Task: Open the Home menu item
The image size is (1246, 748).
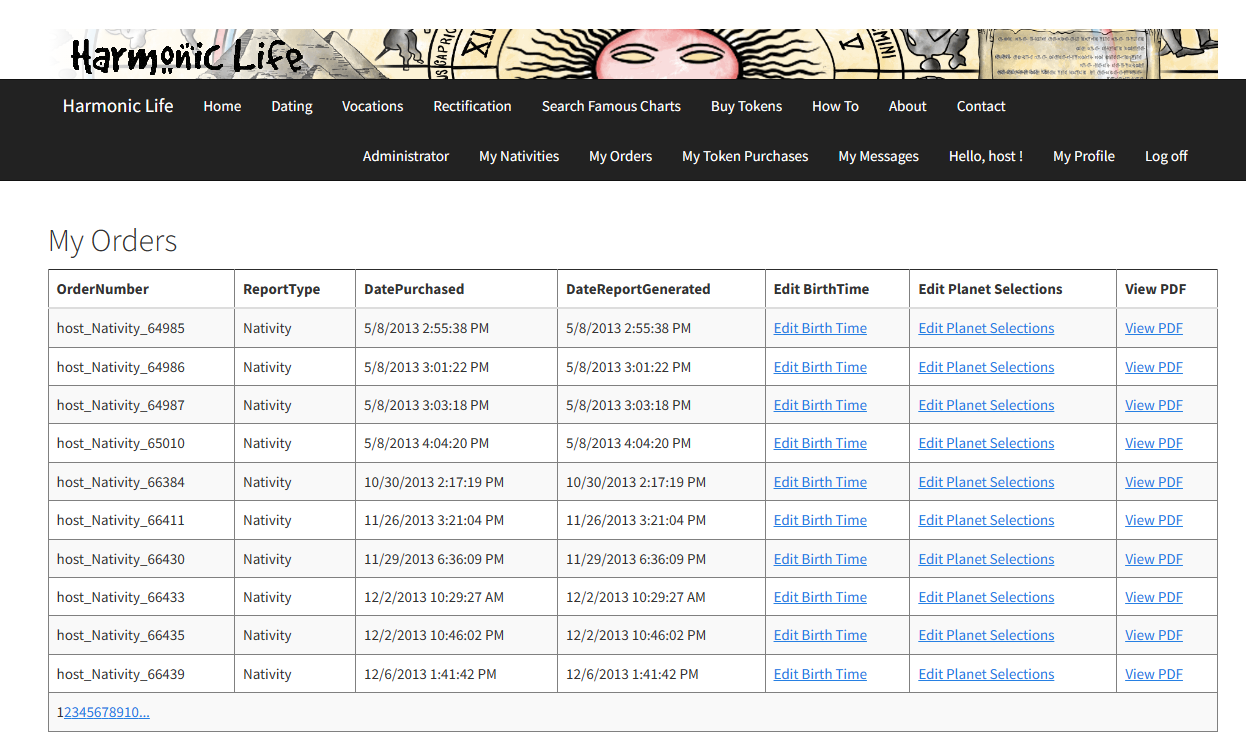Action: [x=222, y=106]
